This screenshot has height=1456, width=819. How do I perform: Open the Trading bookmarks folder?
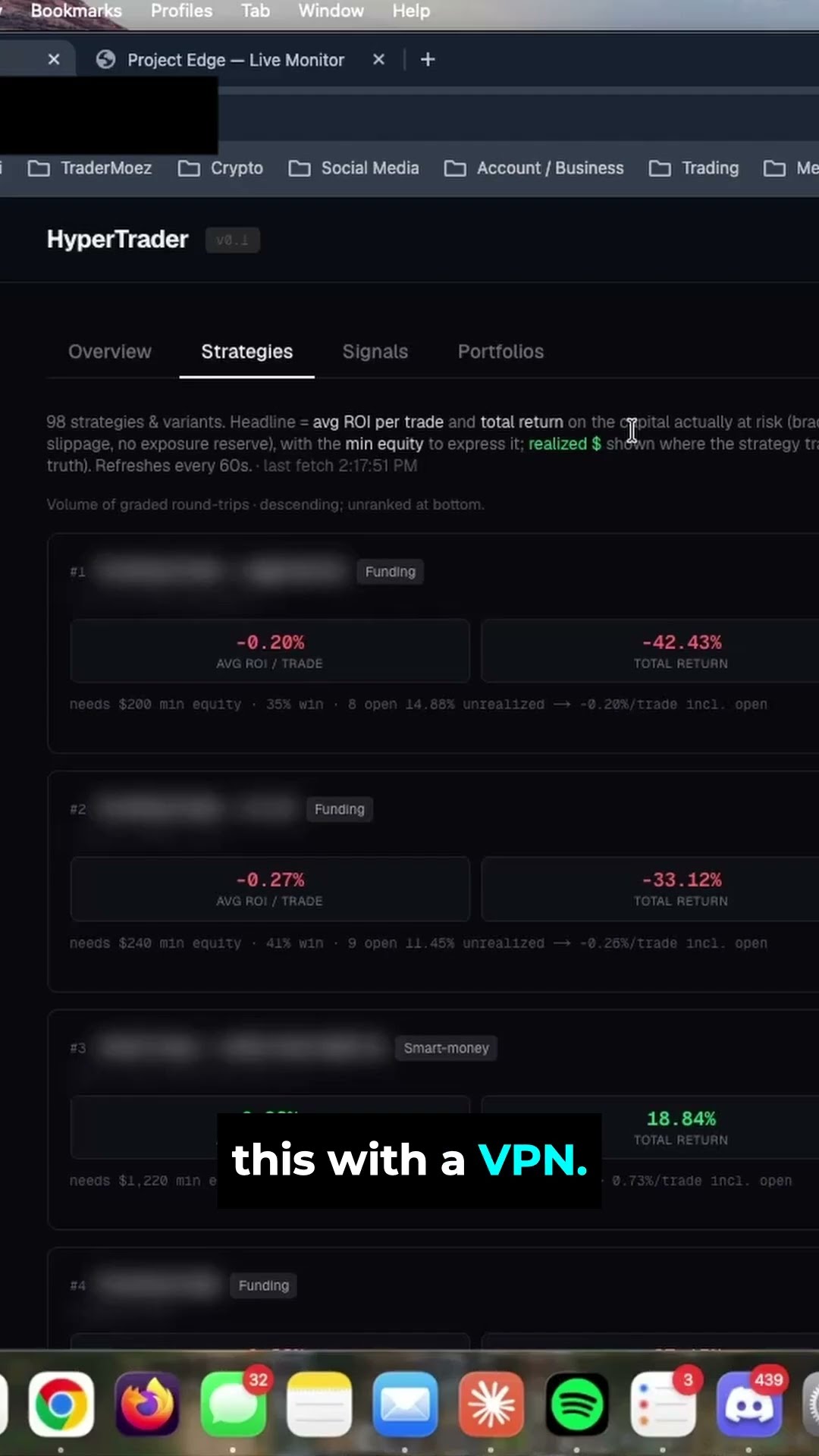(x=694, y=168)
